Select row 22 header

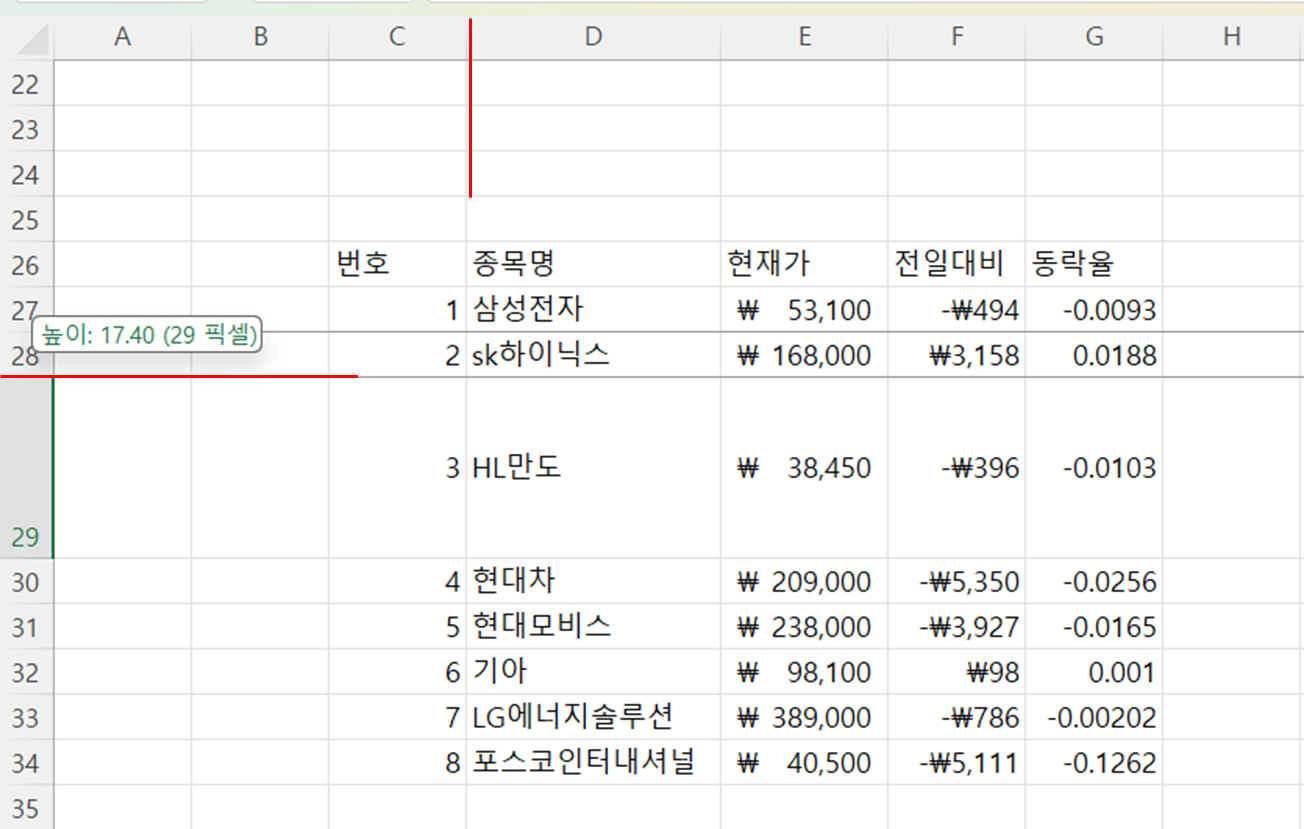pyautogui.click(x=26, y=84)
